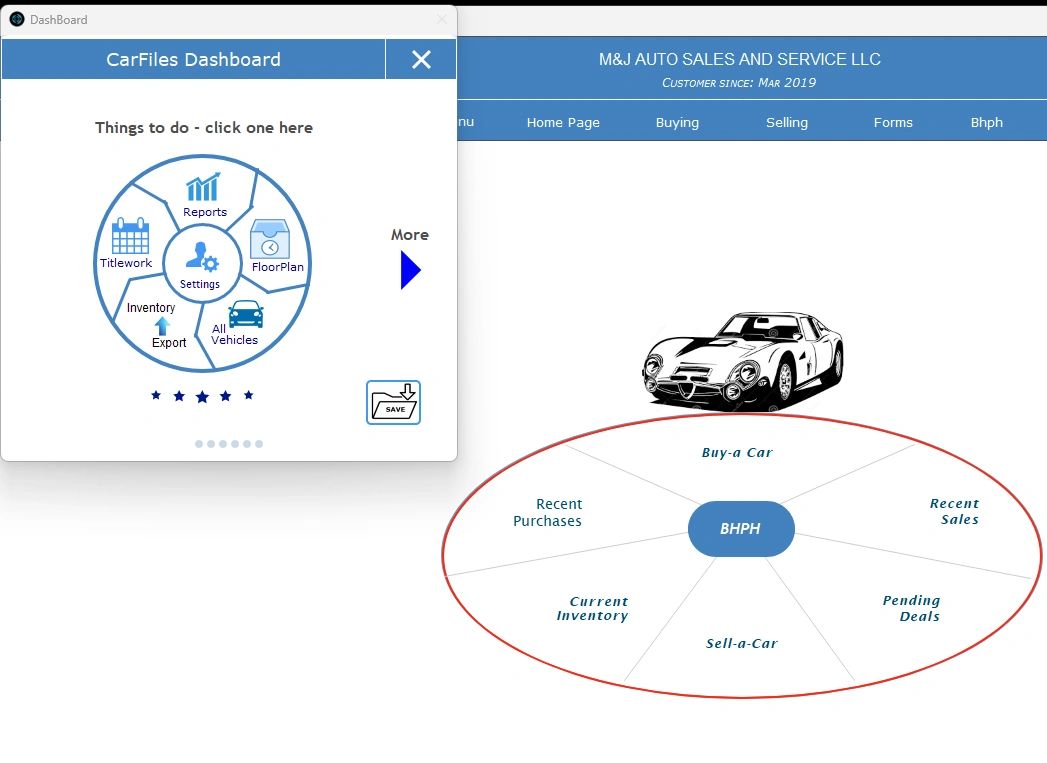Open the Forms menu
Screen dimensions: 1047x763
[x=893, y=122]
